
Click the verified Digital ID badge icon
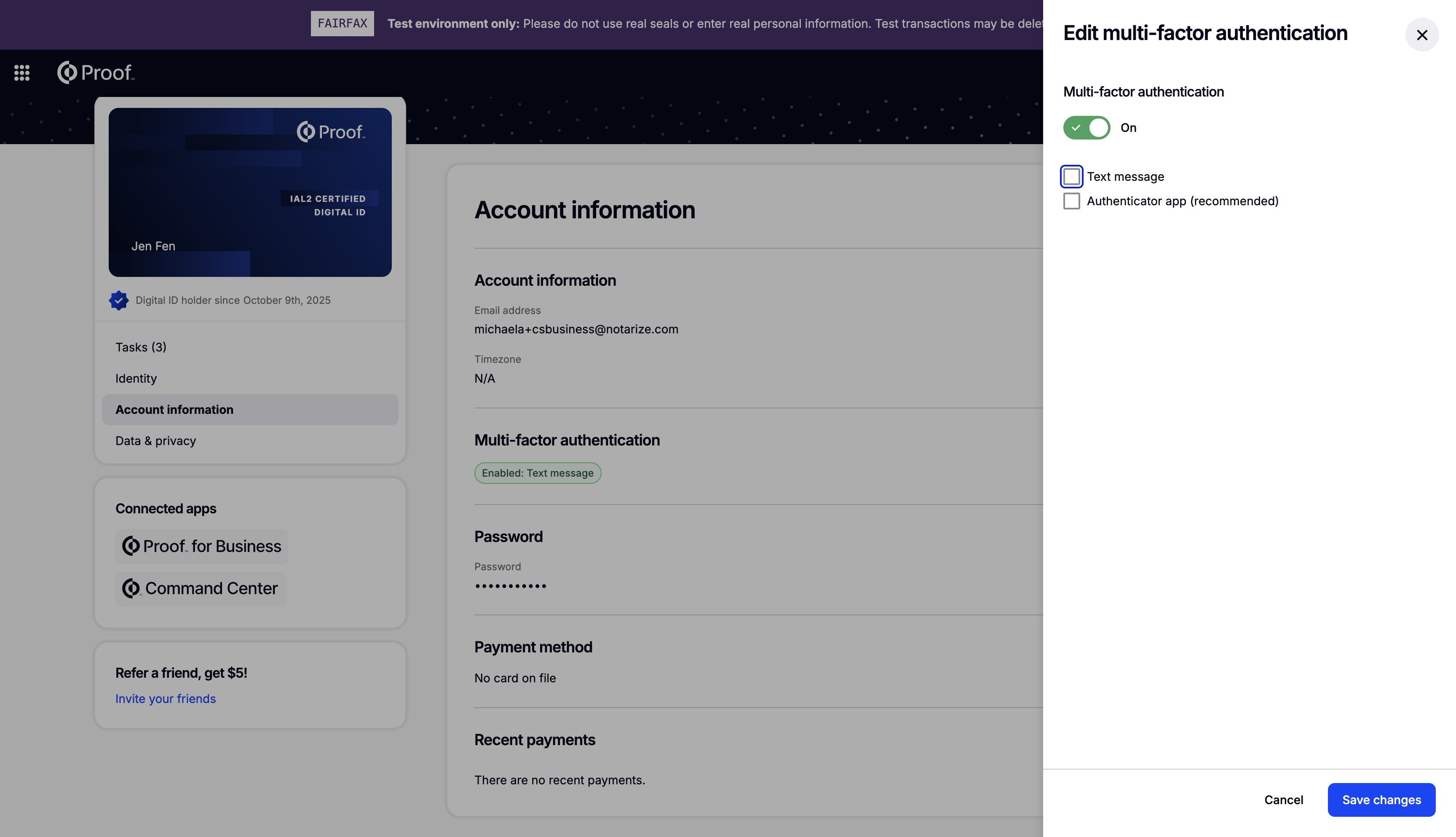click(x=118, y=300)
